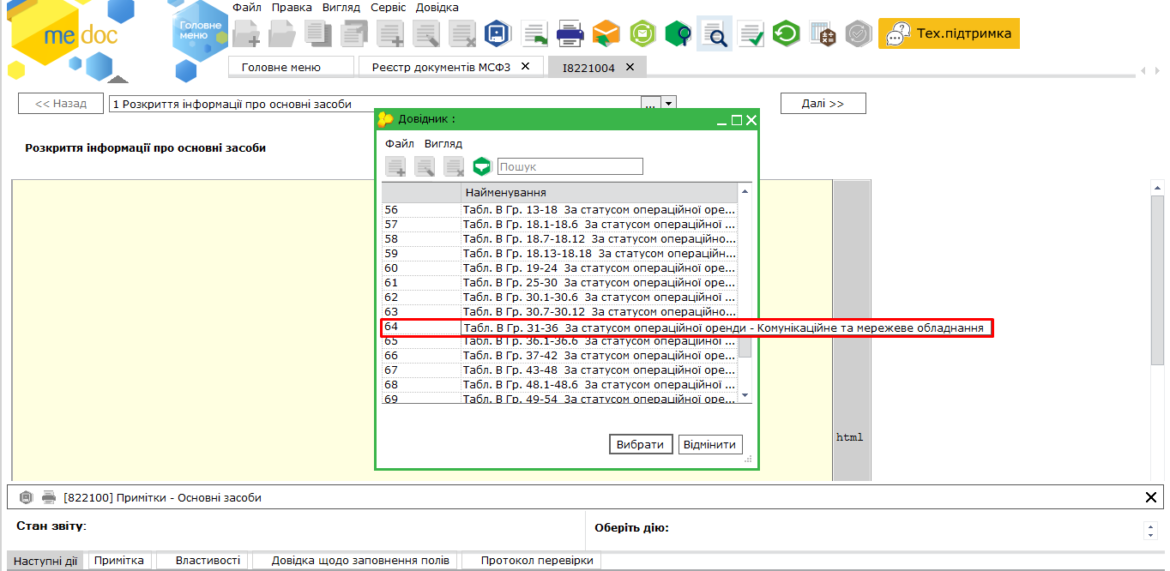Viewport: 1170px width, 571px height.
Task: Click add record icon in Довідник dialog
Action: click(396, 166)
